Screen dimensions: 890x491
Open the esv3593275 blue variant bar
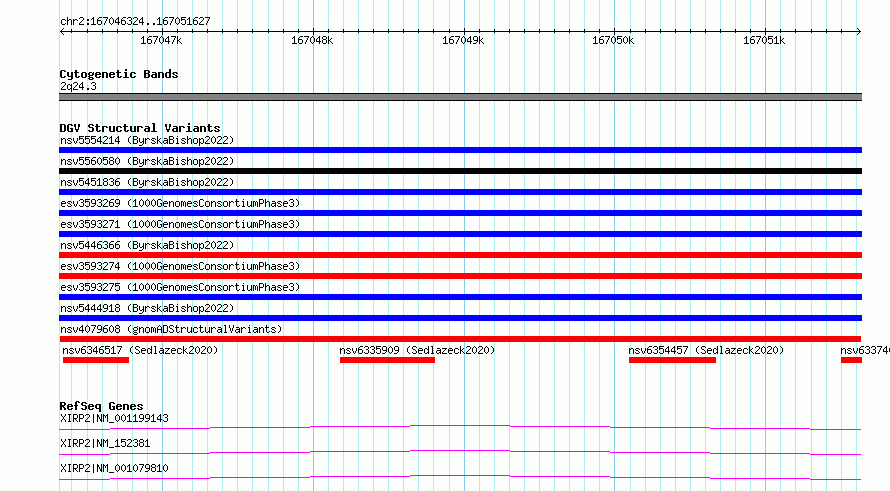(460, 297)
